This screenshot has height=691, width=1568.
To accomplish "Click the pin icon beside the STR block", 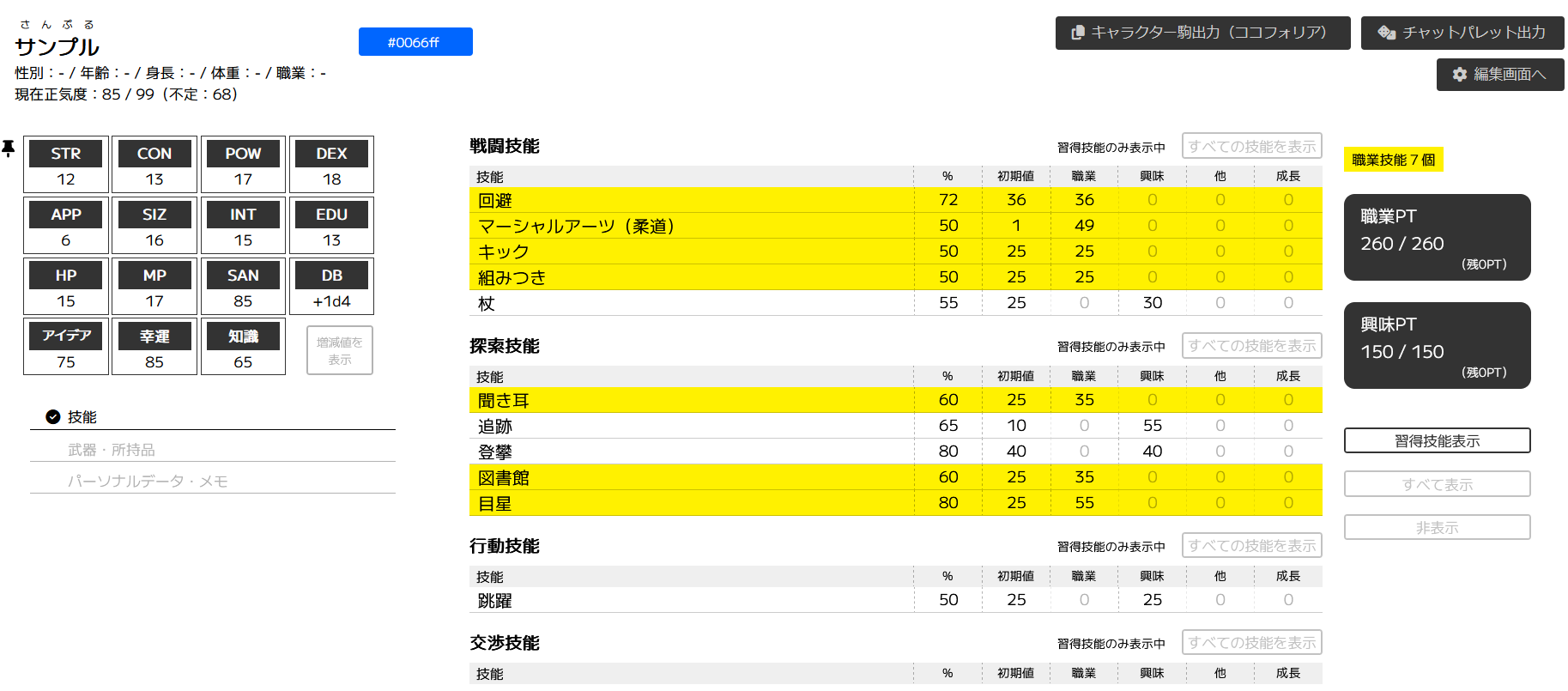I will [9, 149].
